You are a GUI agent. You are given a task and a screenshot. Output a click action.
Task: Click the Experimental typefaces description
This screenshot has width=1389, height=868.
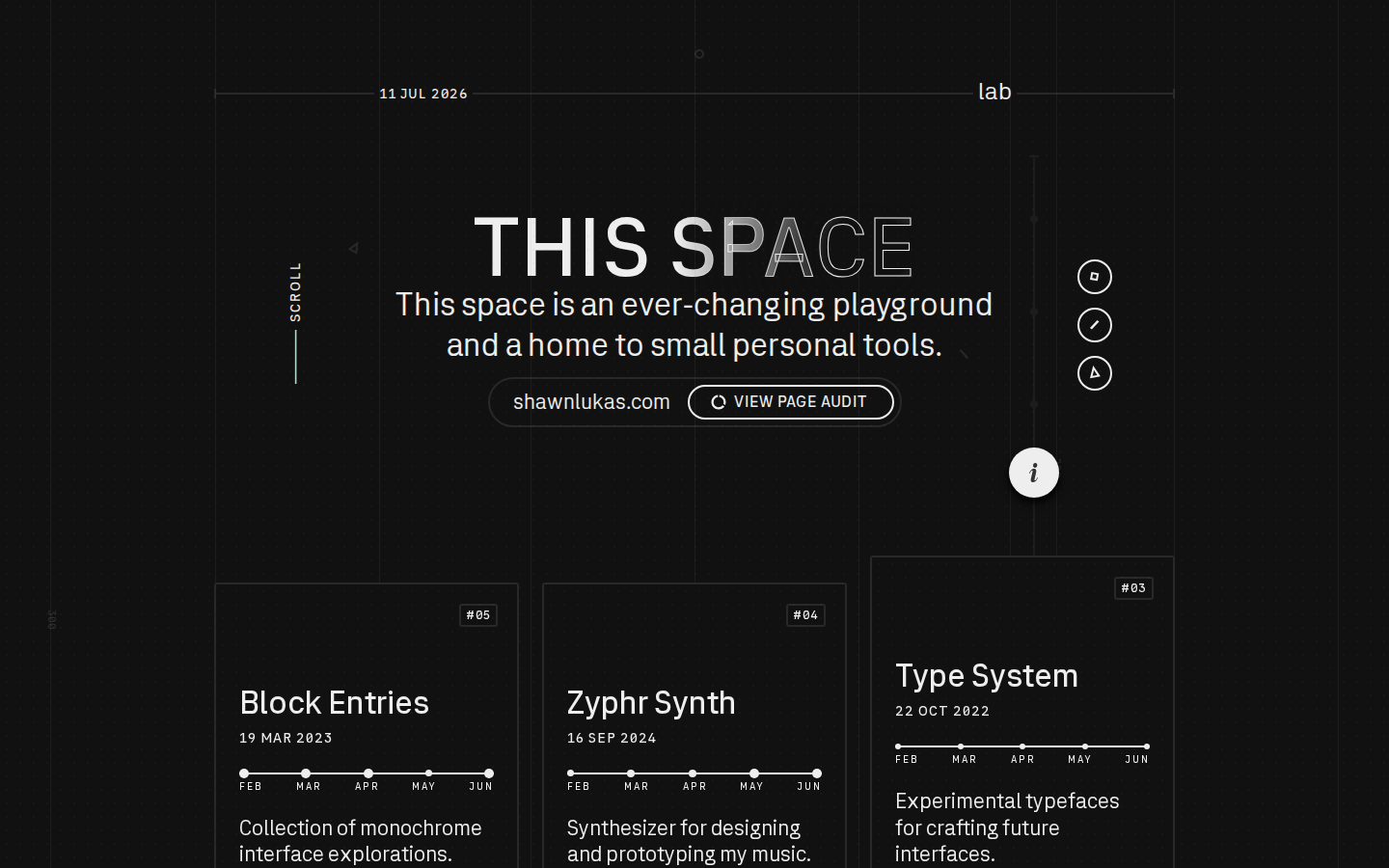click(1007, 827)
